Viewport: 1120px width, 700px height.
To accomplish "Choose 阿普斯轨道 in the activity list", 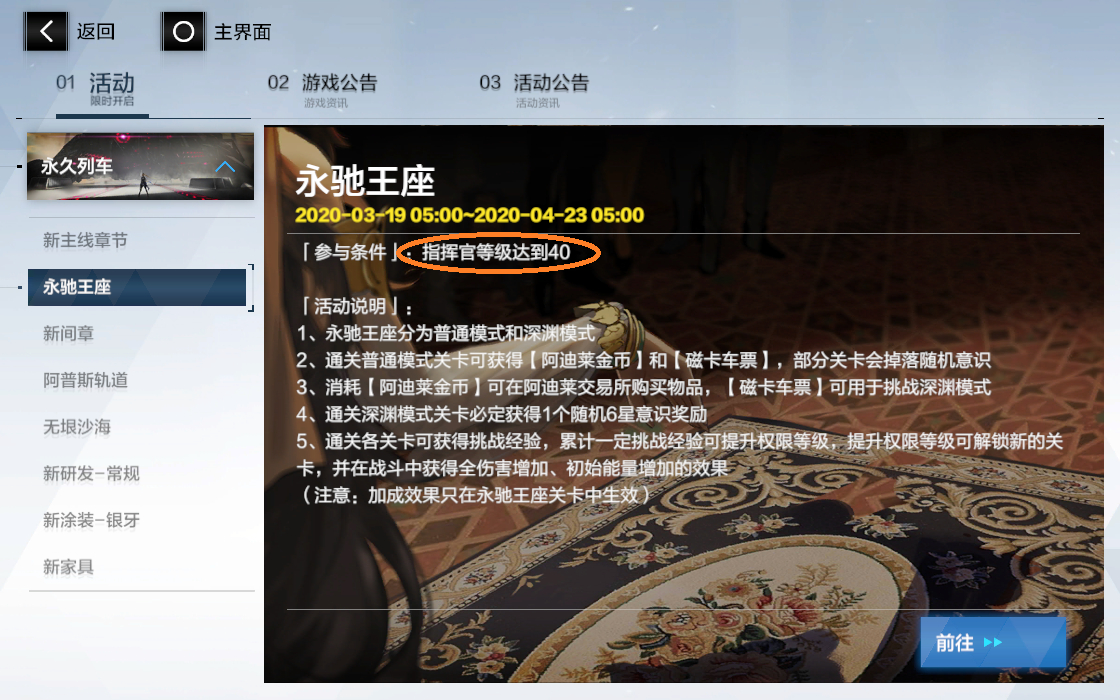I will tap(86, 380).
